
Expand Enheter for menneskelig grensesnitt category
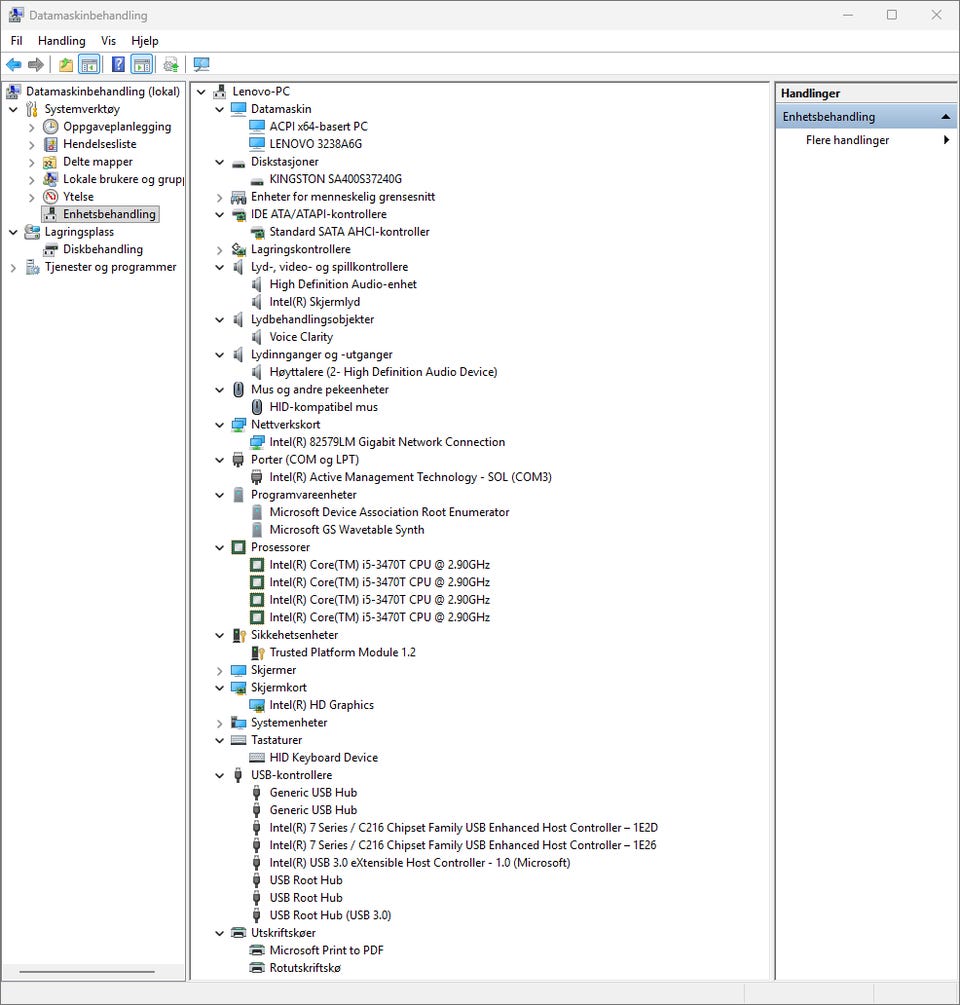(x=219, y=197)
